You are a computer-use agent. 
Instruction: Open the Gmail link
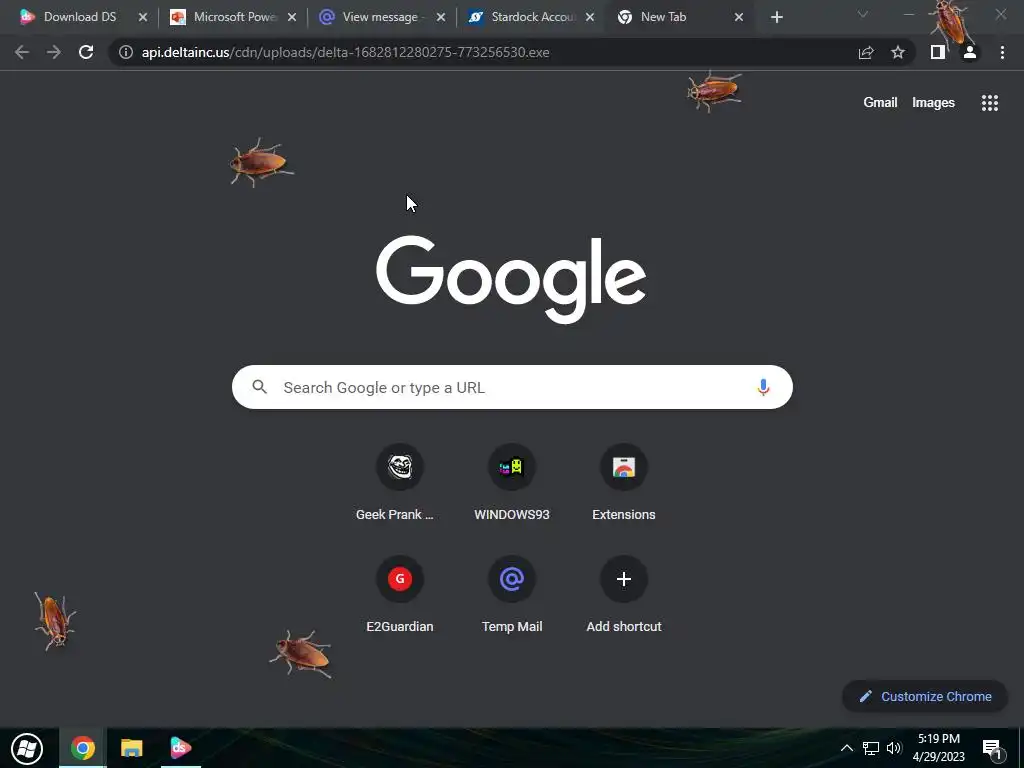[880, 103]
